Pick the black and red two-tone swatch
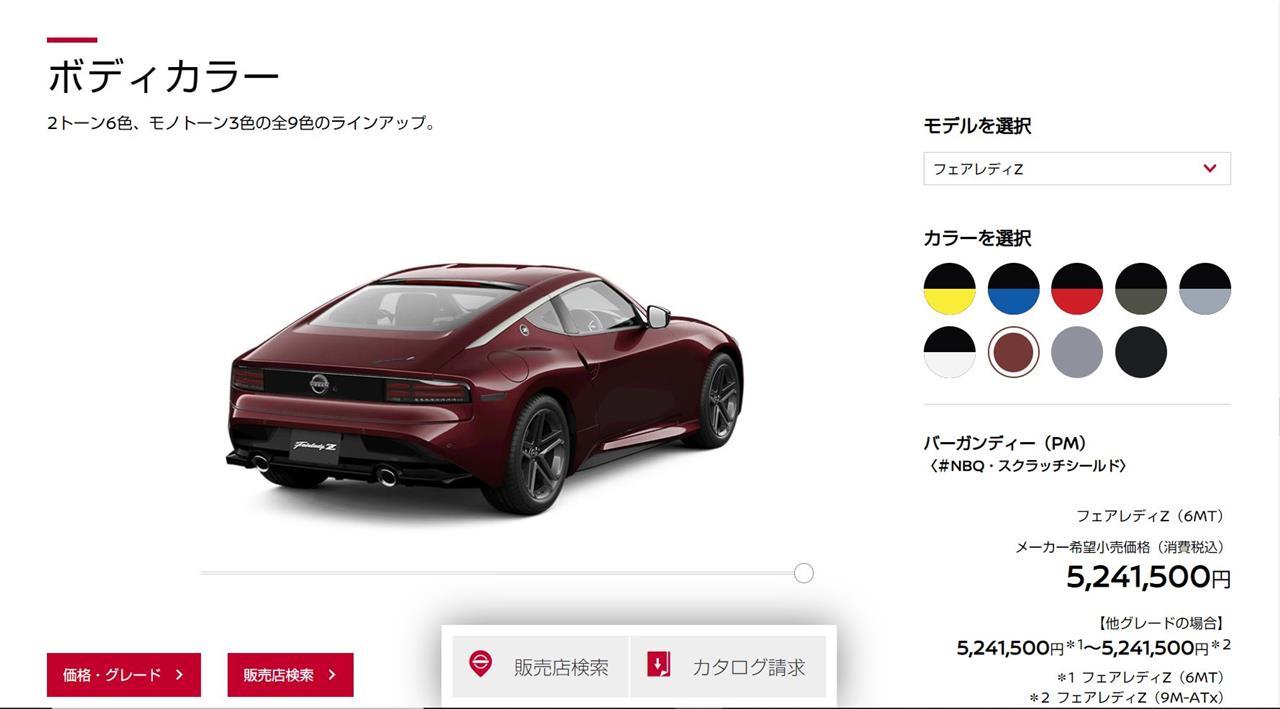The width and height of the screenshot is (1280, 709). 1077,289
